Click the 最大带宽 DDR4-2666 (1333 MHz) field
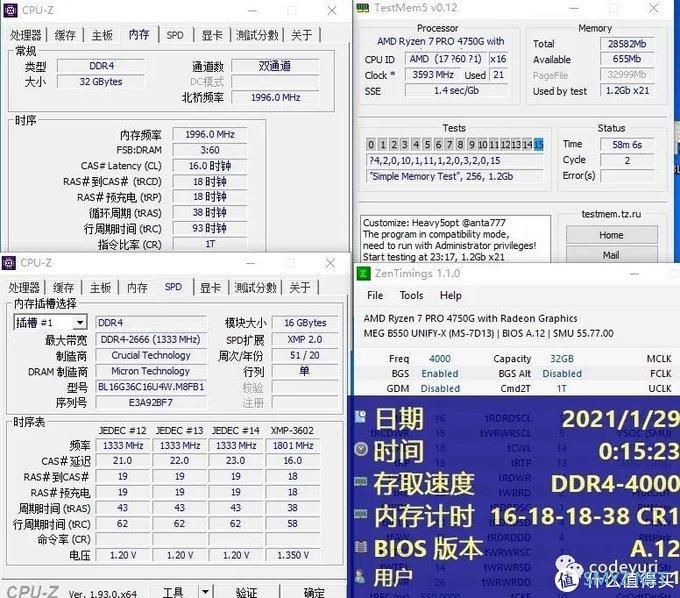 150,339
